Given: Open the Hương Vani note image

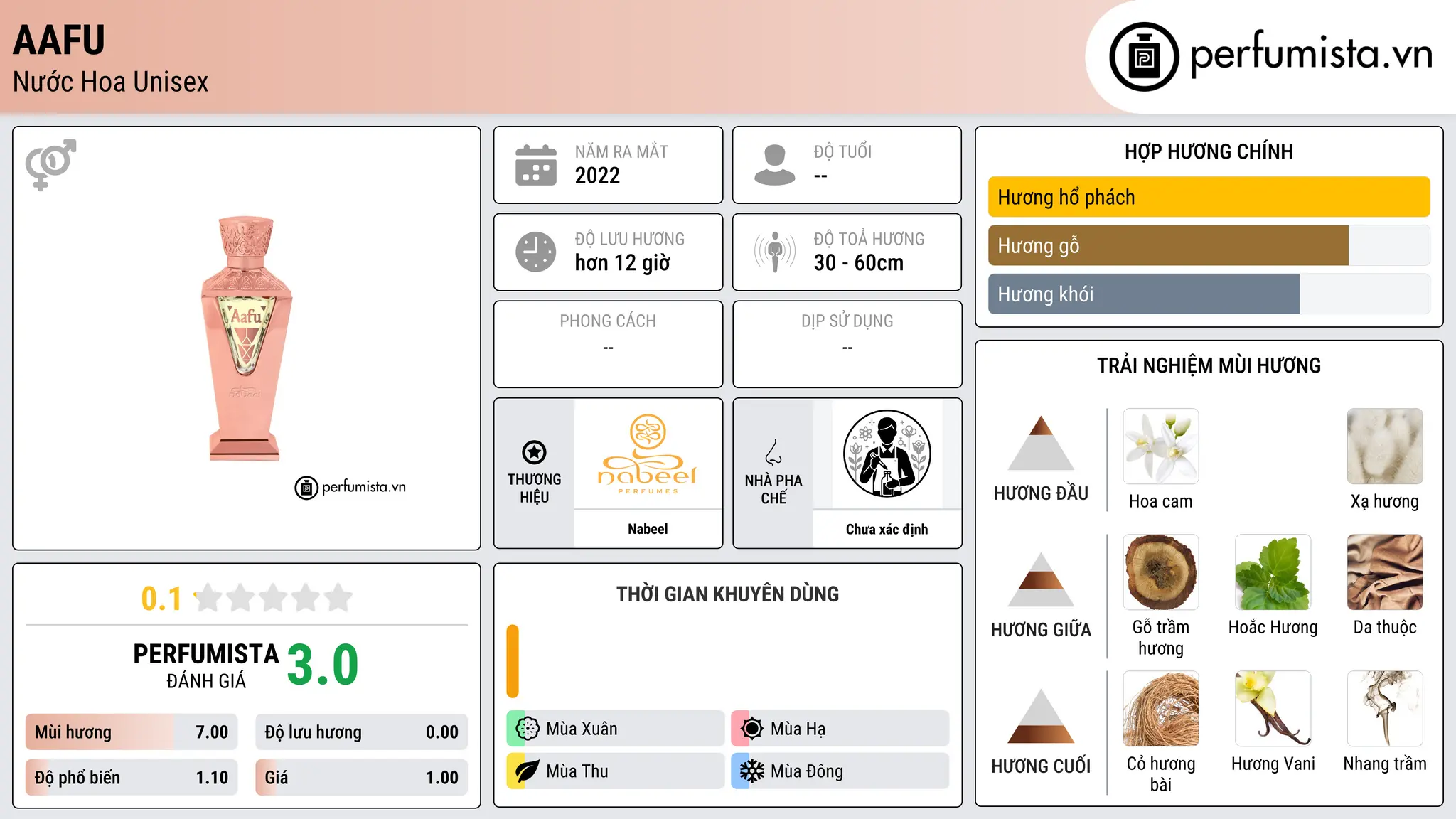Looking at the screenshot, I should [x=1273, y=709].
